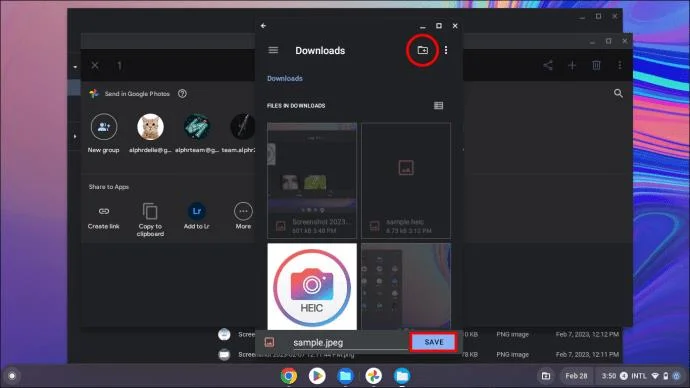
Task: Open Google Photos from the shelf
Action: click(374, 376)
